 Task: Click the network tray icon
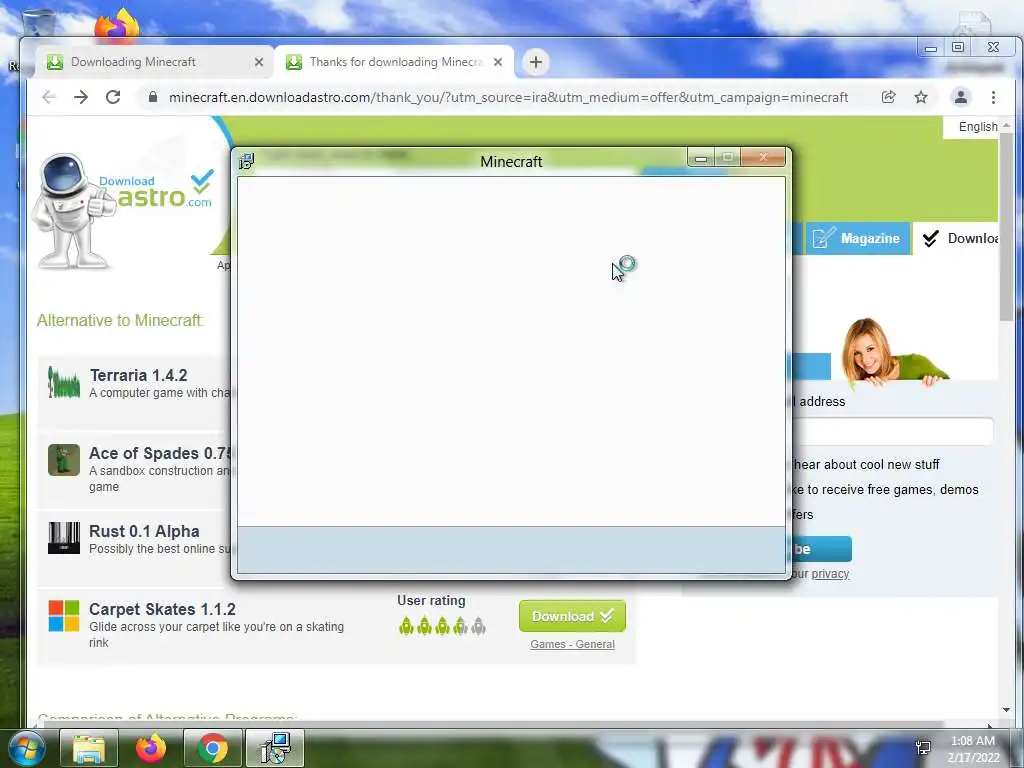point(923,748)
